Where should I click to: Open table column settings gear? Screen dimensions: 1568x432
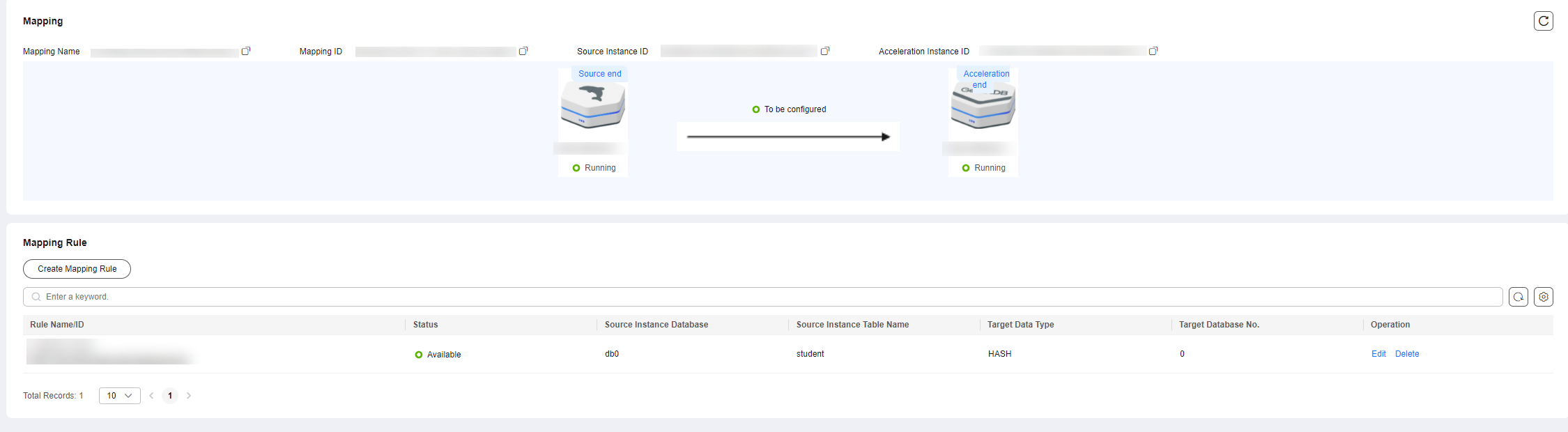coord(1543,297)
